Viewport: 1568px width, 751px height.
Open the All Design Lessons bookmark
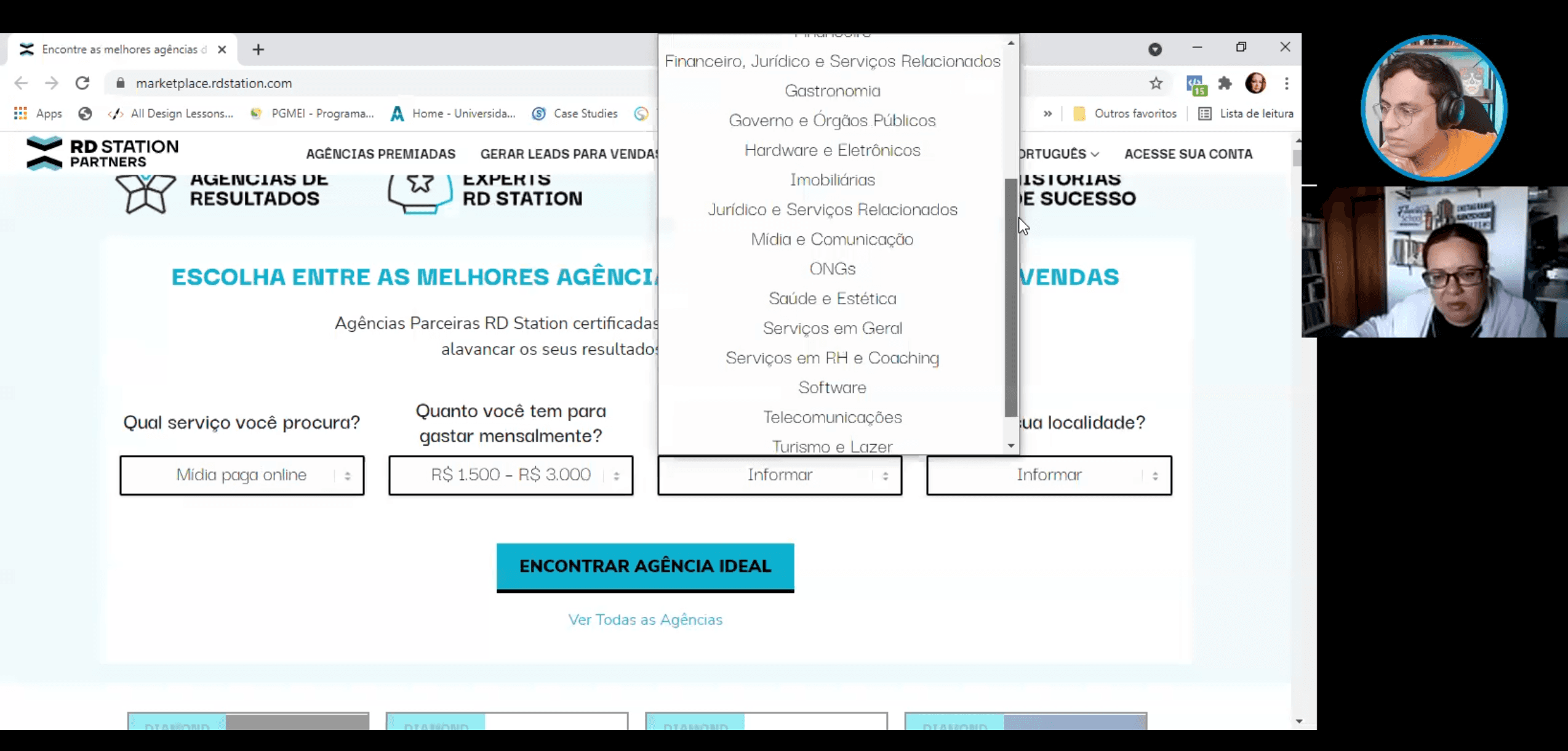tap(170, 113)
